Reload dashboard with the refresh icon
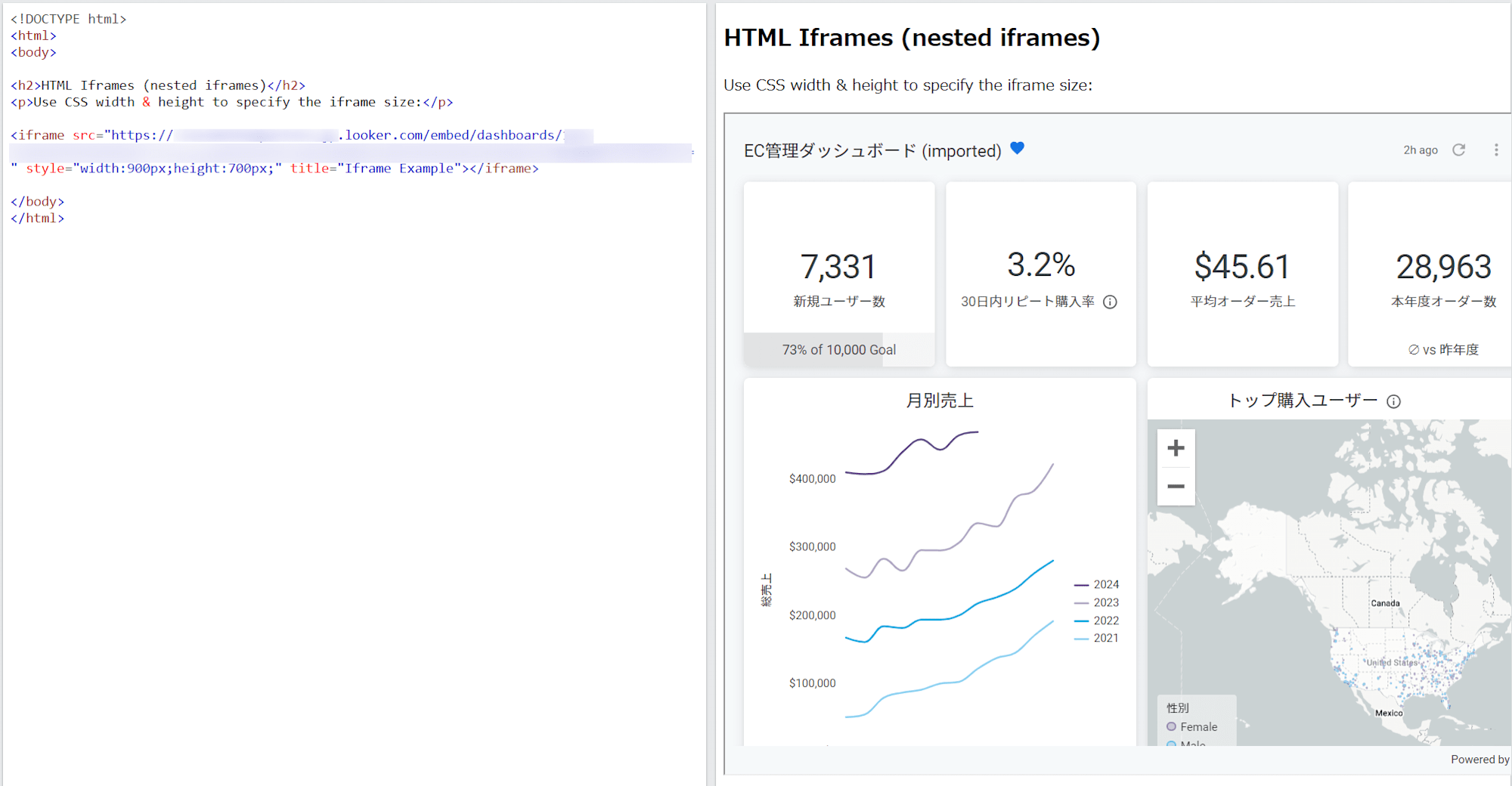This screenshot has height=786, width=1512. pos(1459,150)
